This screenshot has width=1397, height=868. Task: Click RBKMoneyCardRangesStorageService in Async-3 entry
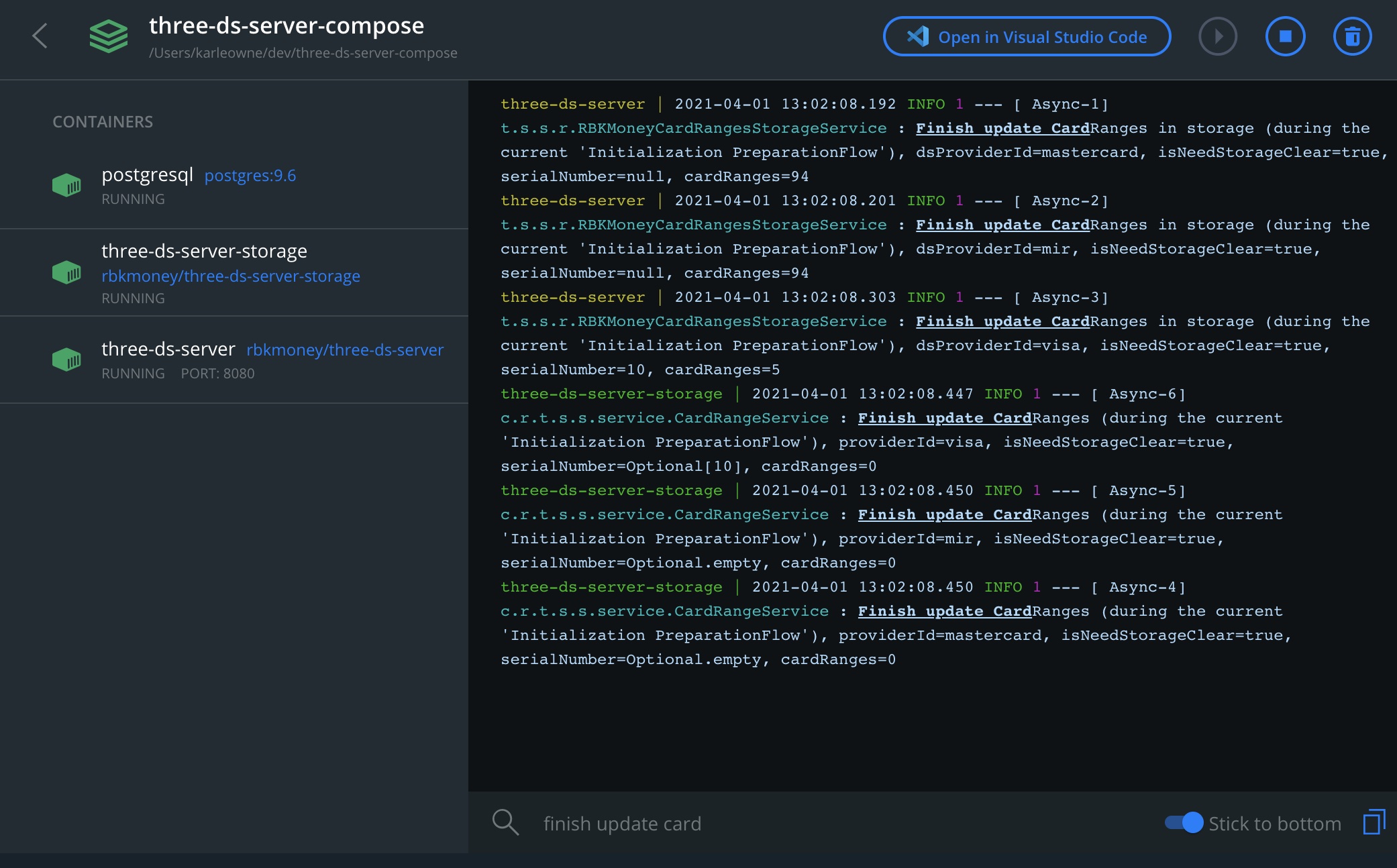coord(732,321)
